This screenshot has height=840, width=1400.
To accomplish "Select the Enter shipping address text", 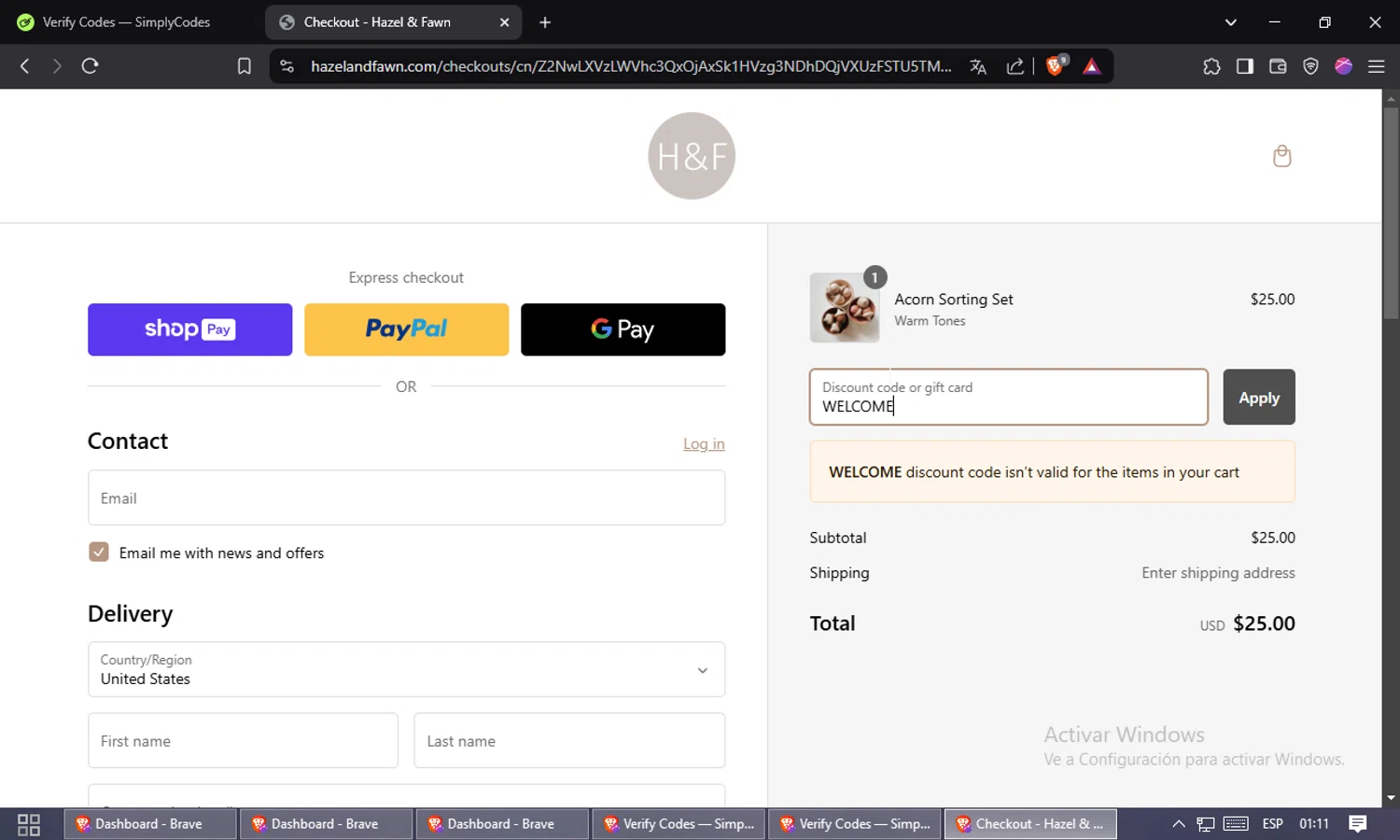I will pyautogui.click(x=1218, y=573).
